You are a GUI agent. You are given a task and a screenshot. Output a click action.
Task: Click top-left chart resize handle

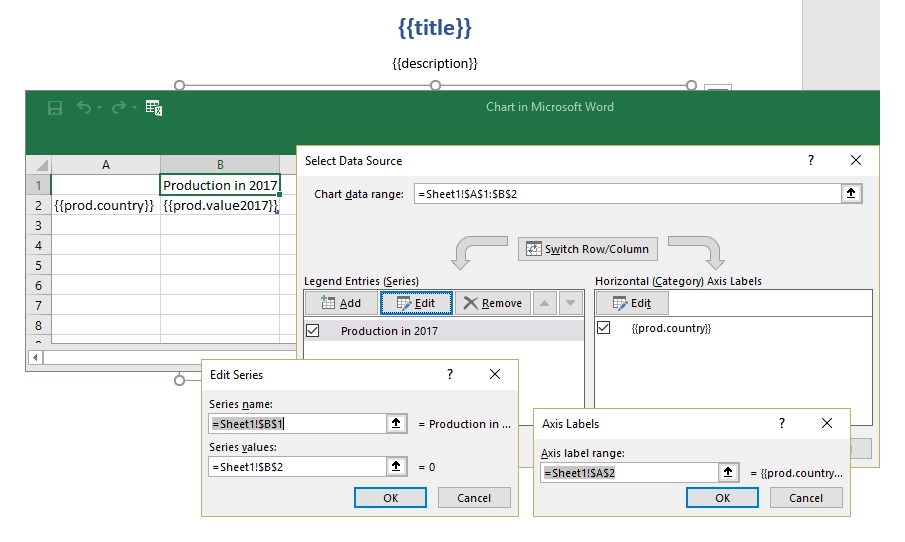(179, 85)
